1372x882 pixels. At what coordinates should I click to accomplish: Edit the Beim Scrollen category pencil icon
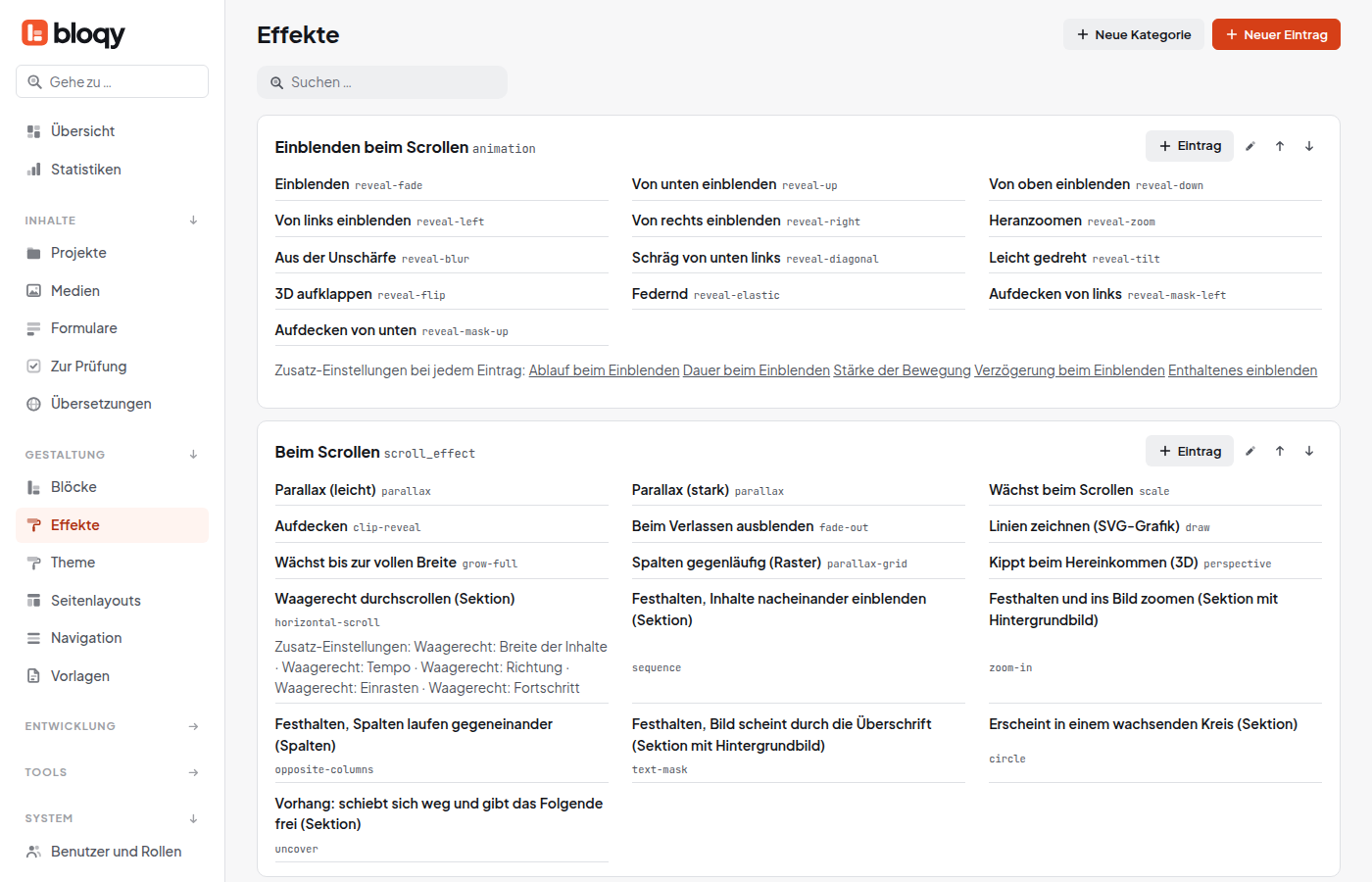click(1249, 451)
